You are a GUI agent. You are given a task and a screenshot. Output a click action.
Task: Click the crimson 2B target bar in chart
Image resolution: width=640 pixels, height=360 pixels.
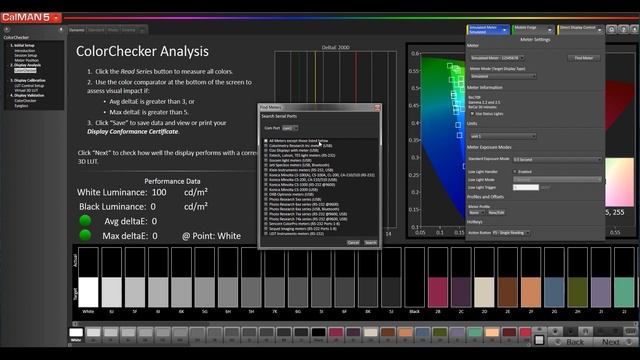click(438, 292)
